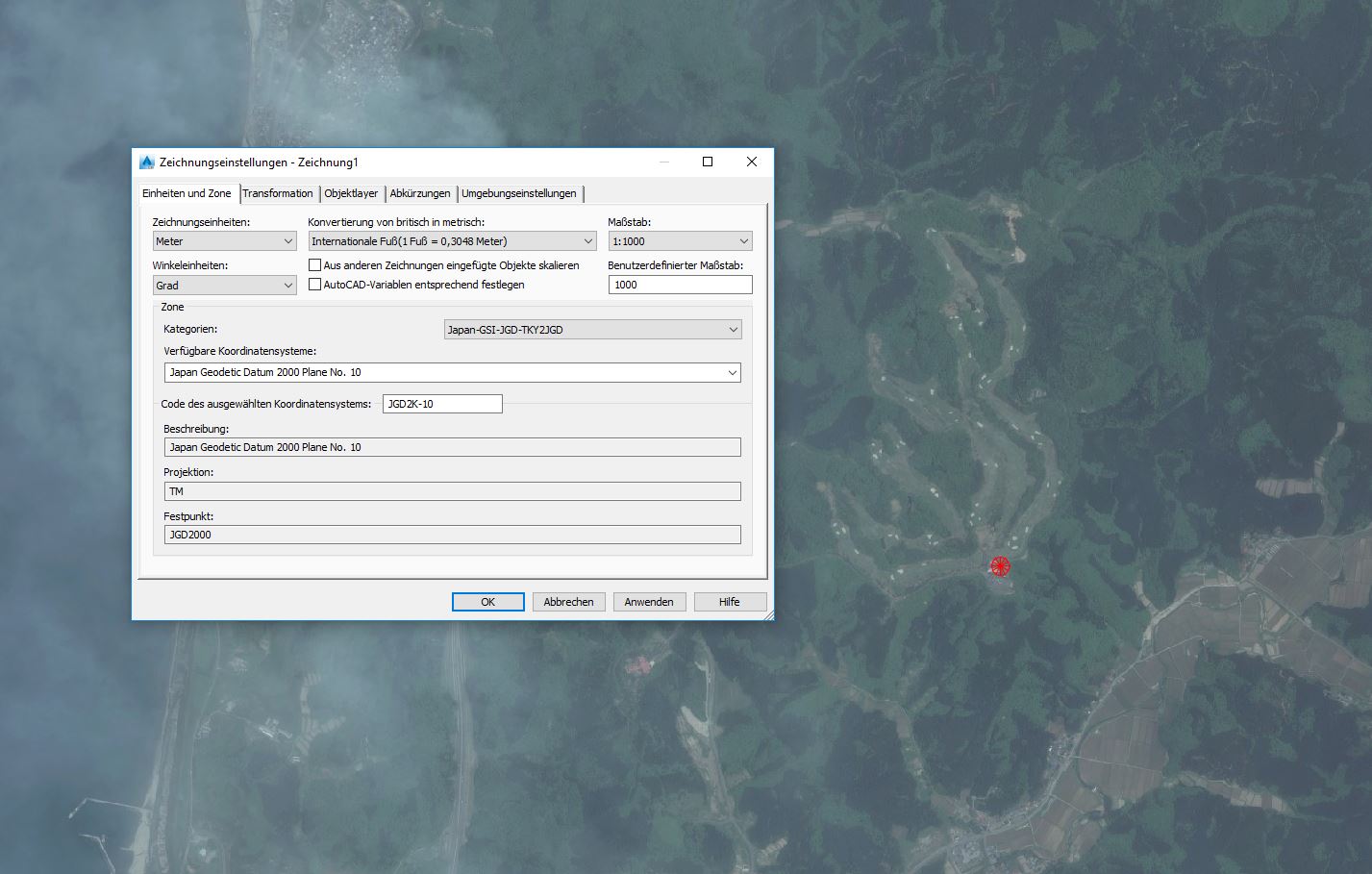Screen dimensions: 1372x874
Task: Click the coordinate system code field JGD2K-10
Action: click(442, 404)
